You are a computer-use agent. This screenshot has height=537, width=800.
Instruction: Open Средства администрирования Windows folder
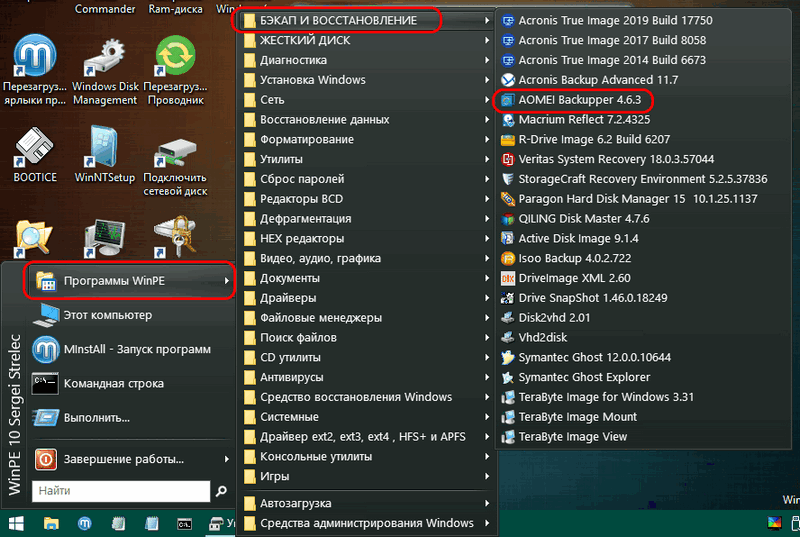pos(366,523)
